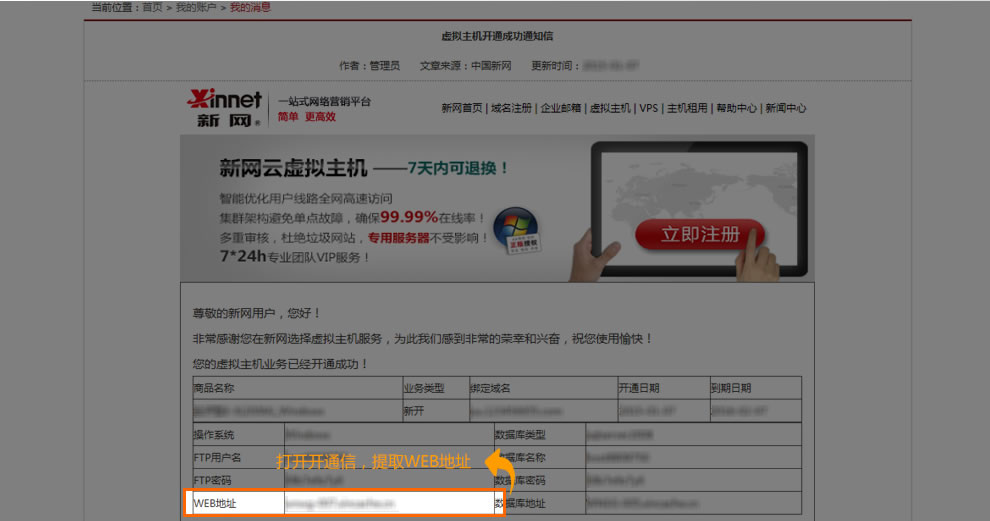Click the 99.99% uptime text in banner
The width and height of the screenshot is (990, 521).
(409, 217)
